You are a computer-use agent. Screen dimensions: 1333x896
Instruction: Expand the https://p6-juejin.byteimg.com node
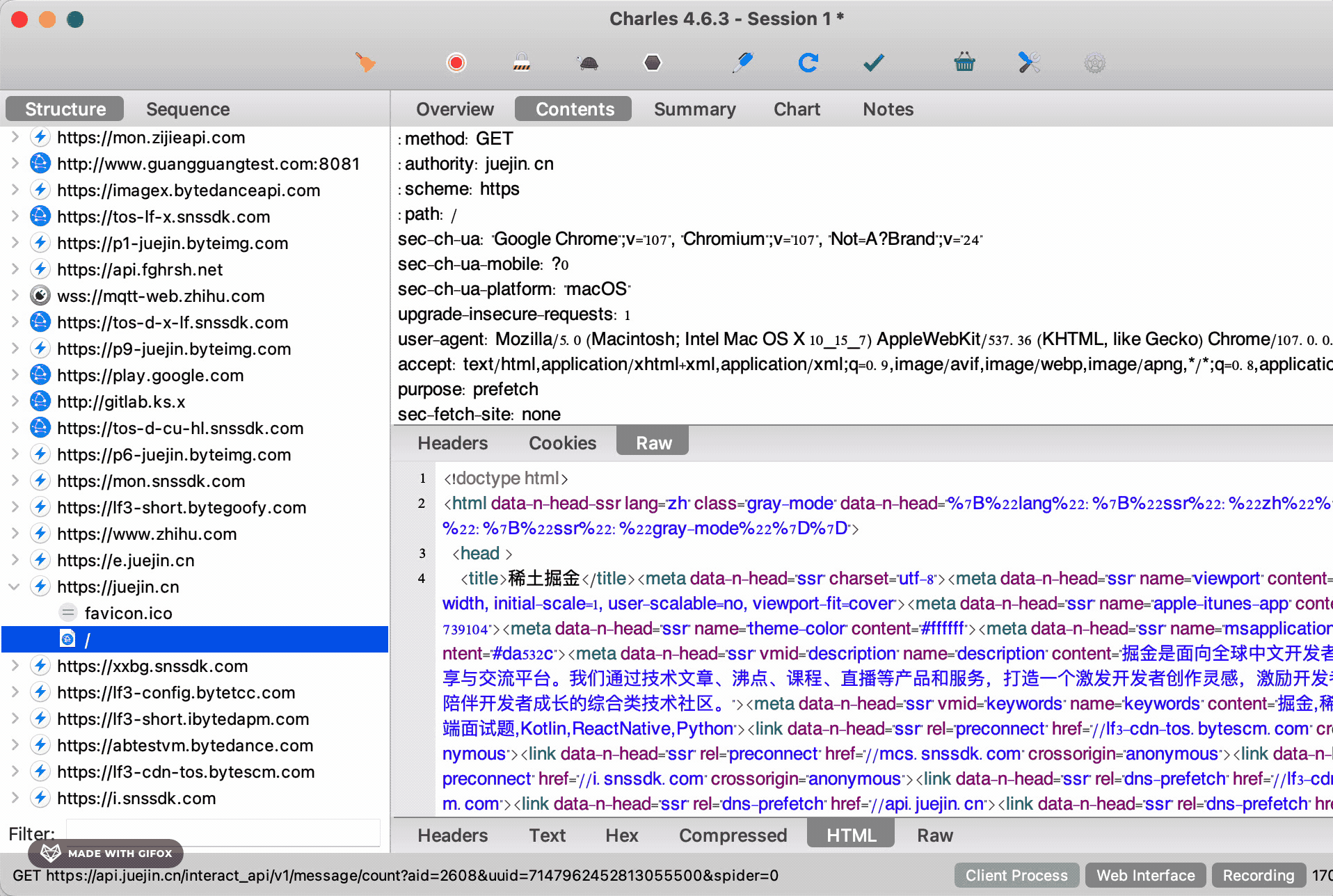pos(14,454)
